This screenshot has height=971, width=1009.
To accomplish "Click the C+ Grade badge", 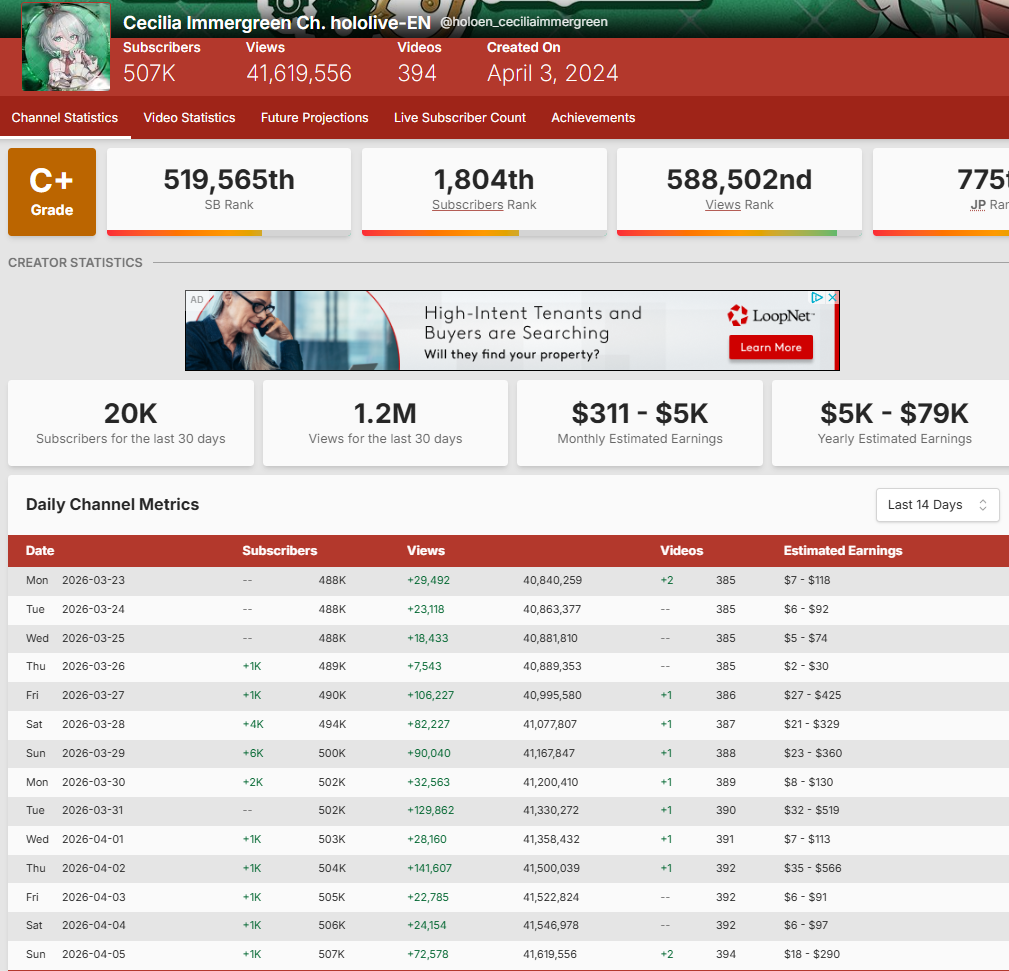I will 52,192.
